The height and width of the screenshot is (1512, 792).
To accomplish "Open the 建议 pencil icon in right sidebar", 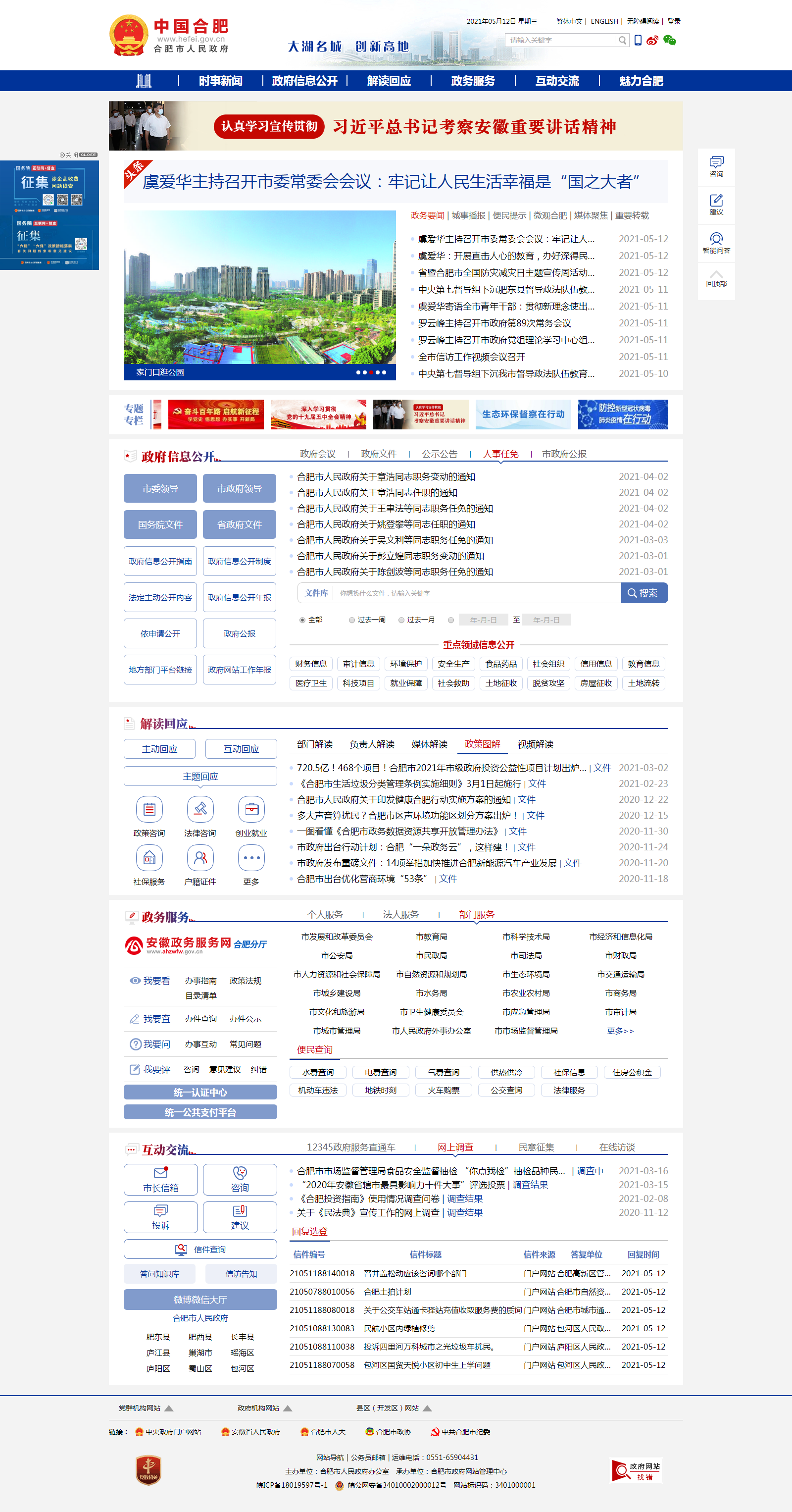I will [x=716, y=205].
